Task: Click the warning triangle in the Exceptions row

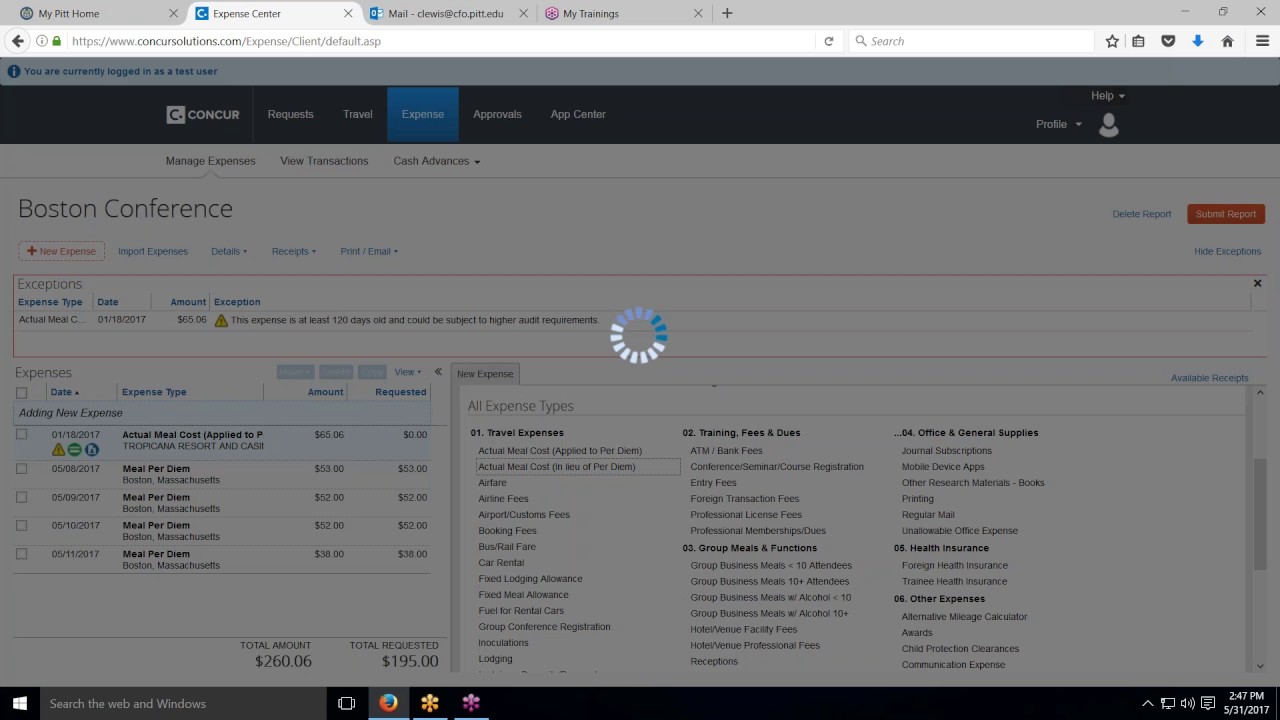Action: click(x=221, y=320)
